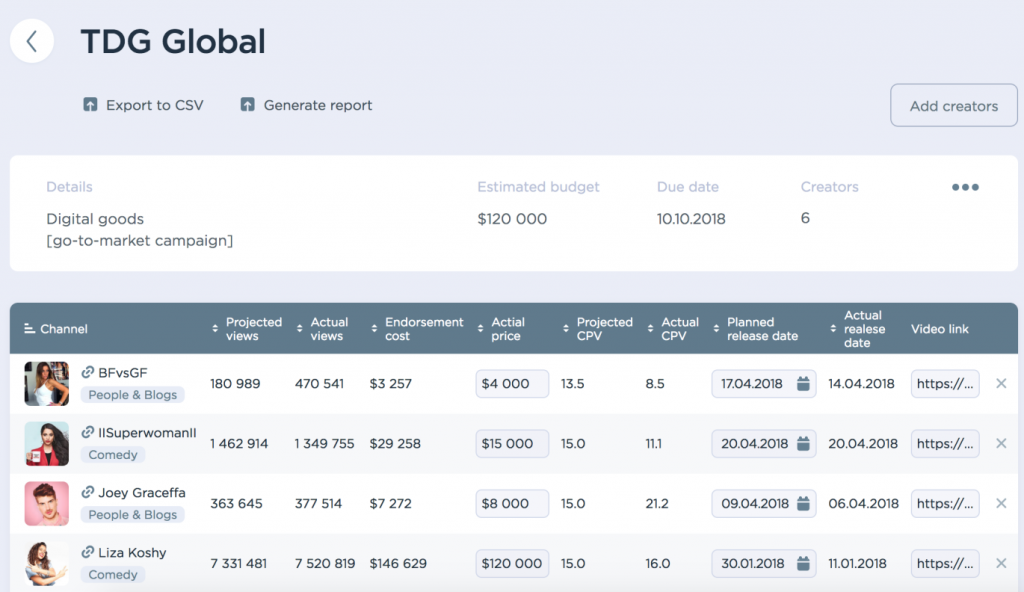Screen dimensions: 1024x592
Task: Click the back arrow next to TDG Global
Action: 32,41
